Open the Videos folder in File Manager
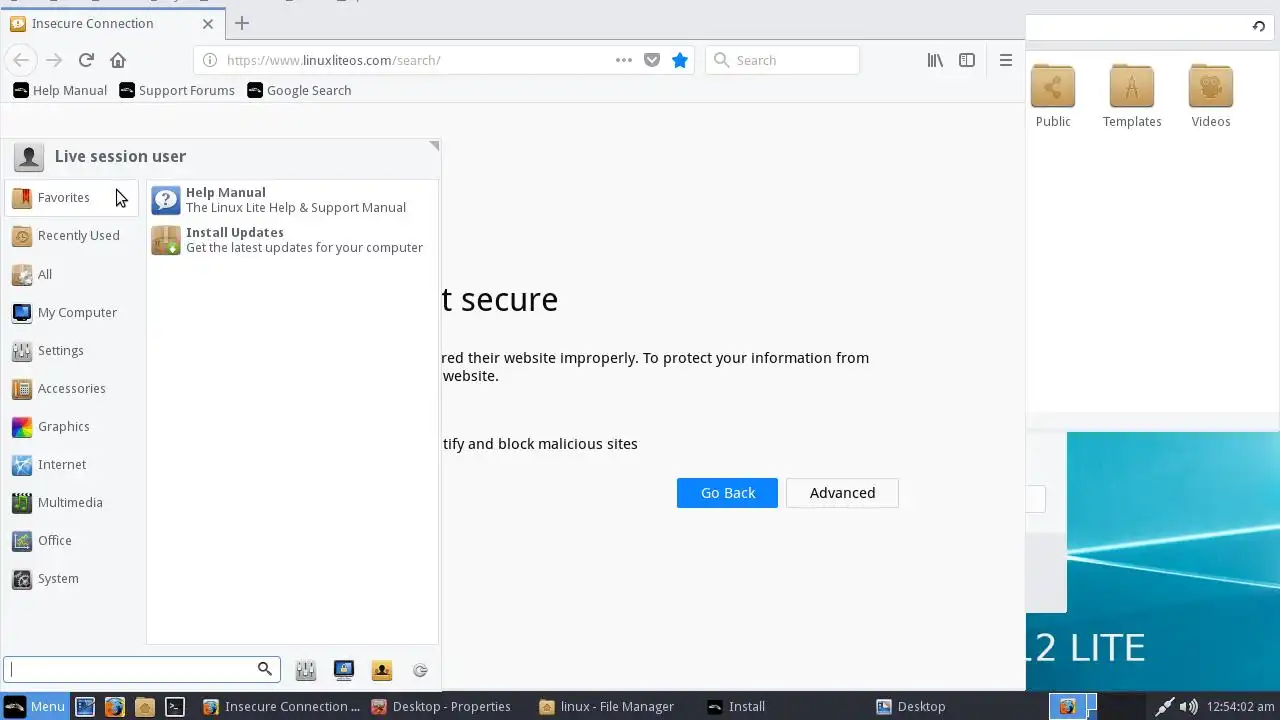1280x720 pixels. 1211,96
